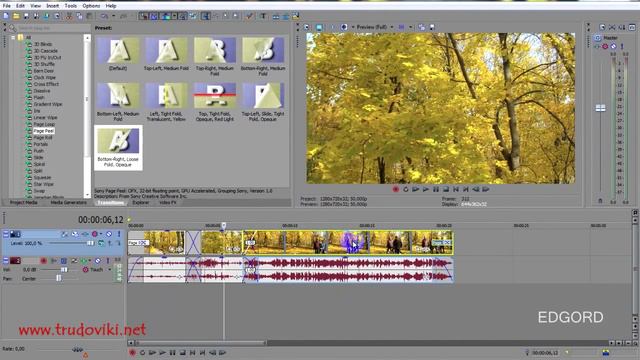Image resolution: width=640 pixels, height=360 pixels.
Task: Open the Split Screen View dropdown arrow
Action: (x=353, y=27)
